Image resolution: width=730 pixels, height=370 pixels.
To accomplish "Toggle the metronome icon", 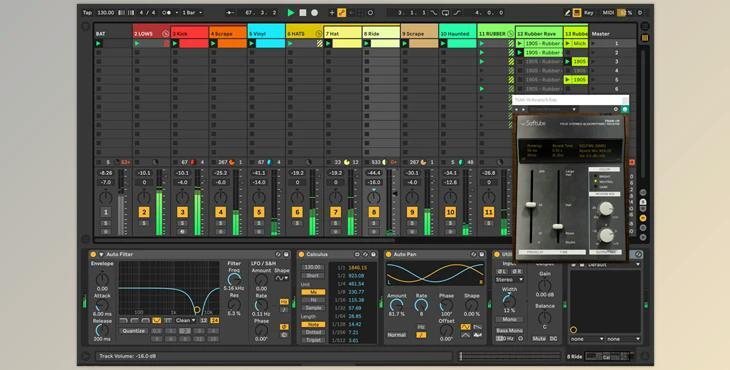I will [x=168, y=13].
